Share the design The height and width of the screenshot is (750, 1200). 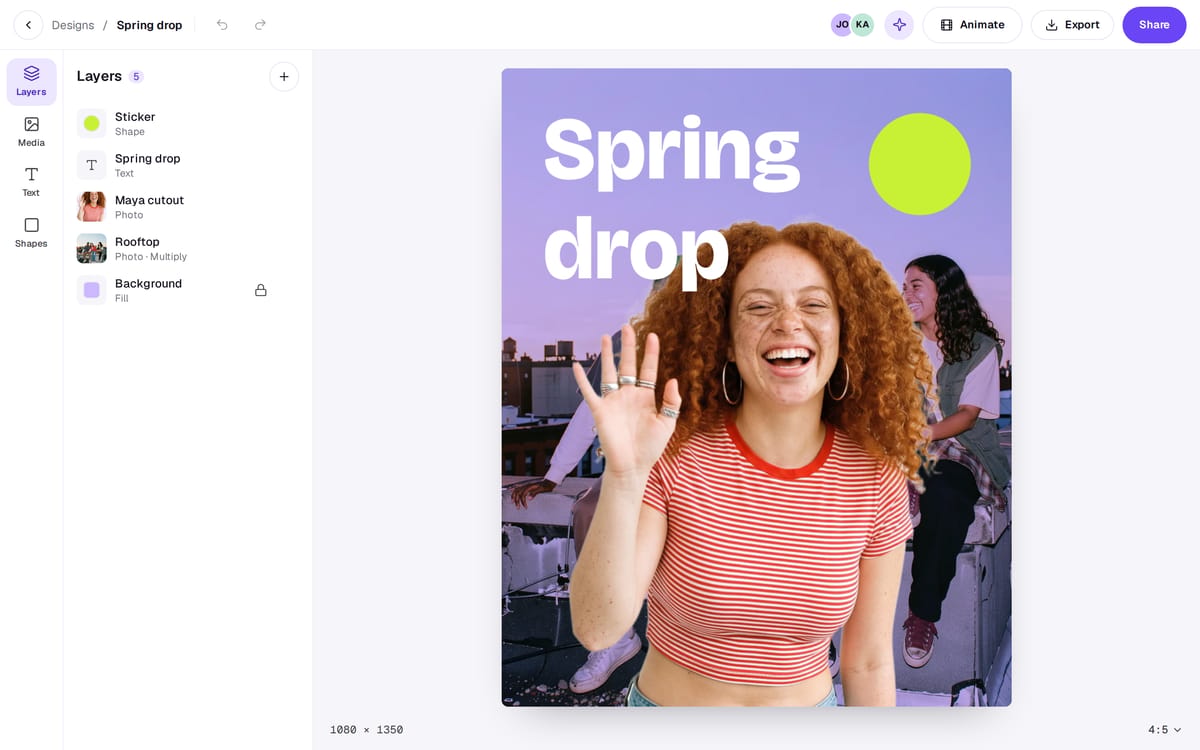(1154, 25)
